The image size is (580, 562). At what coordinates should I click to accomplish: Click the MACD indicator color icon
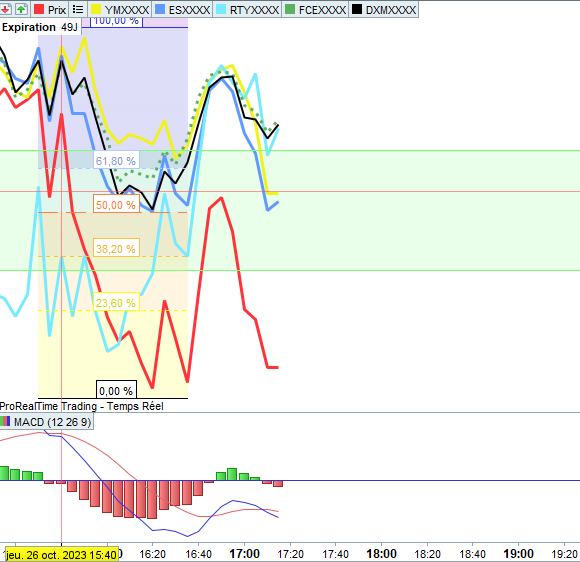coord(6,421)
